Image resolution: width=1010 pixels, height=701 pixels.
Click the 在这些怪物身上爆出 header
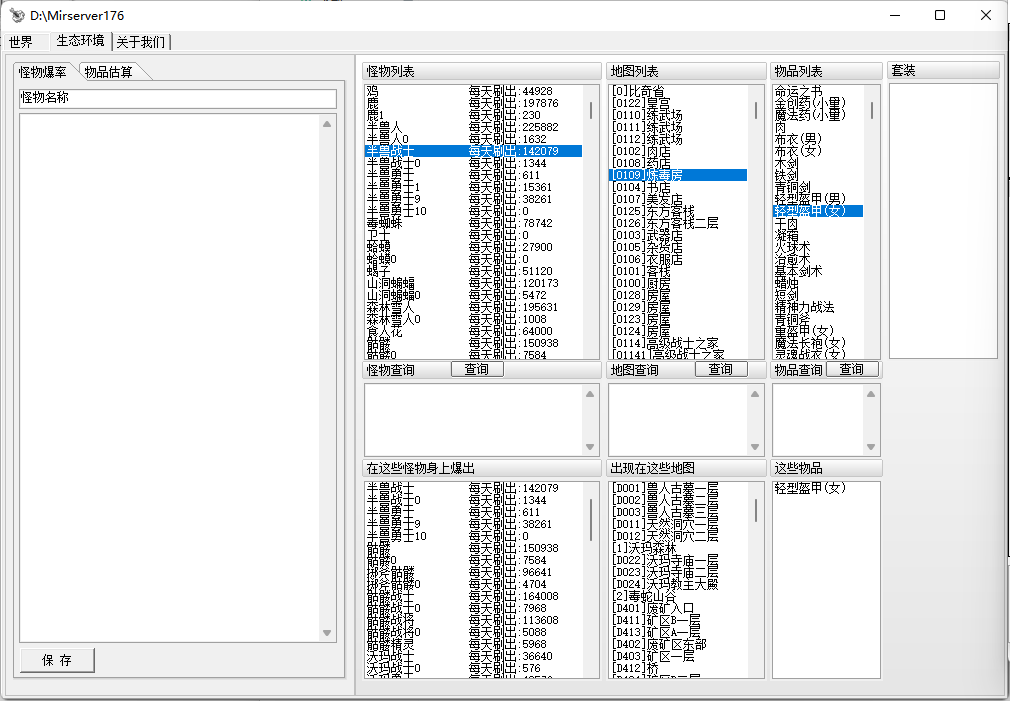point(481,468)
